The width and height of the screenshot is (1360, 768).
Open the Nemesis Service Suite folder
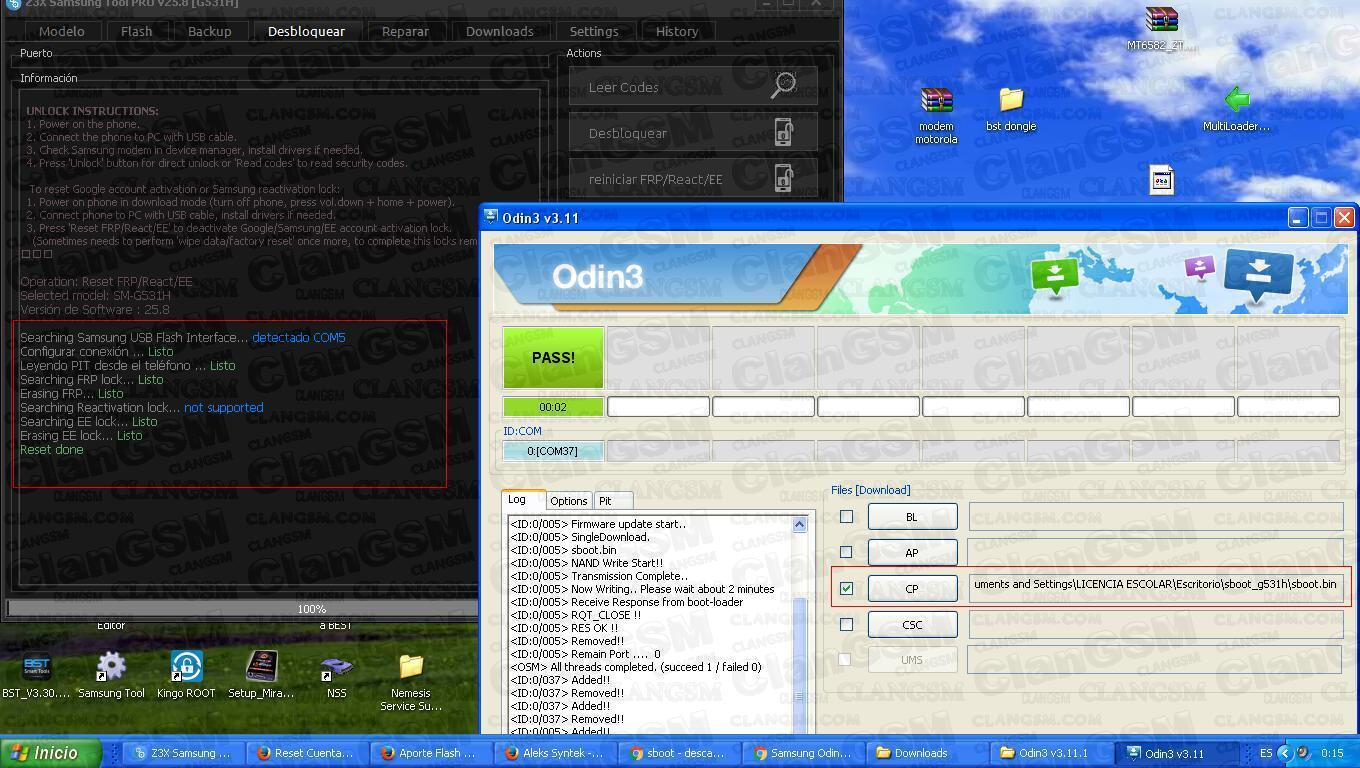(411, 666)
